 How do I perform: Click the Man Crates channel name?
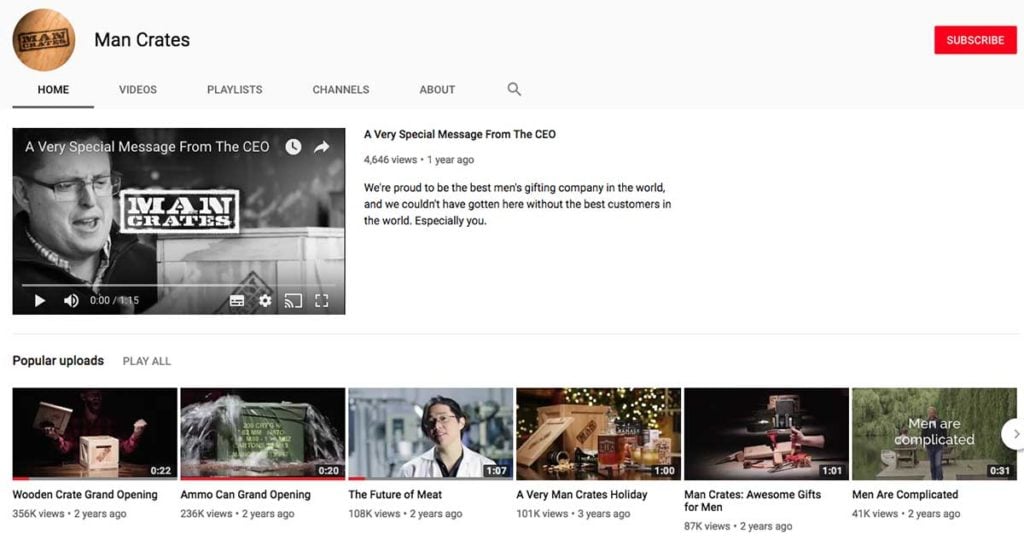point(142,40)
